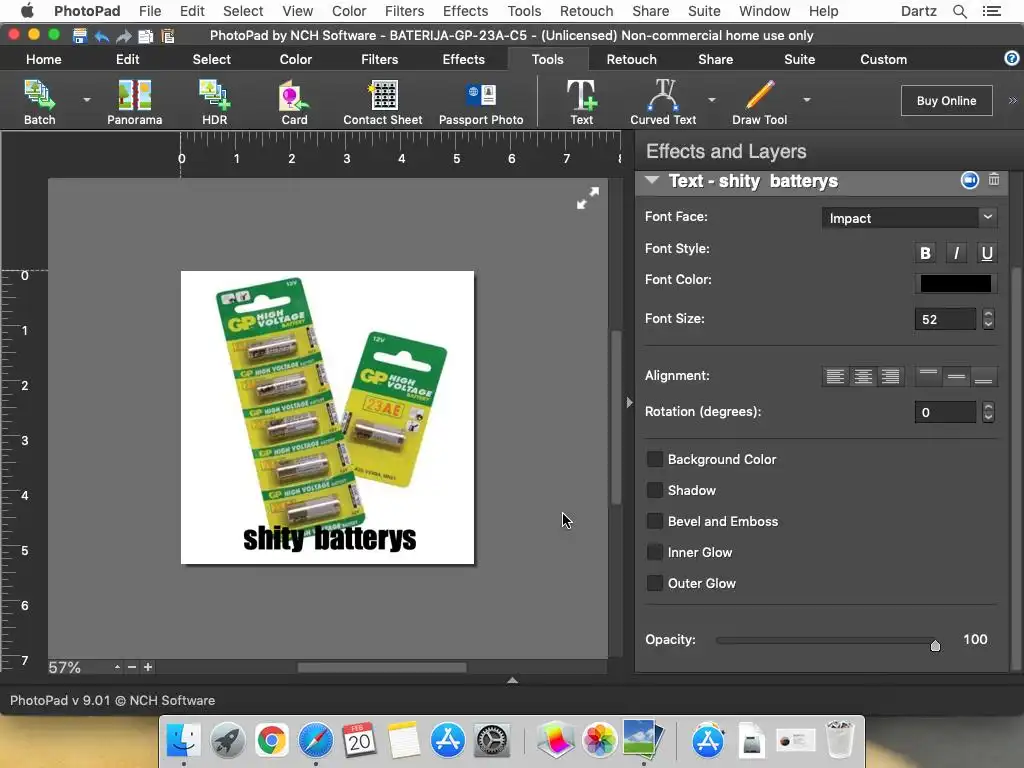Click the Opacity slider handle
The height and width of the screenshot is (768, 1024).
(935, 645)
